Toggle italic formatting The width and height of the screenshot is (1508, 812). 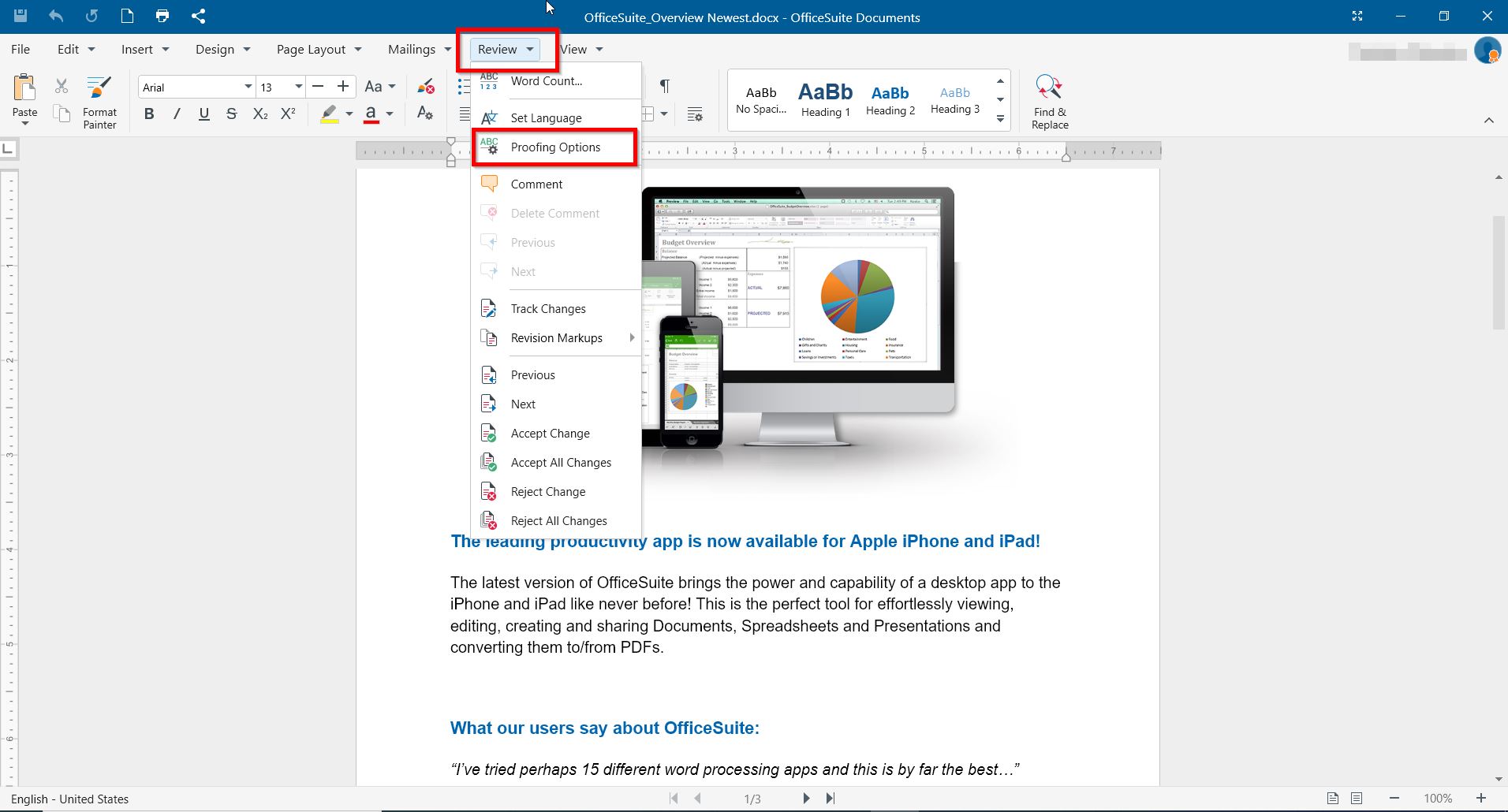pos(176,114)
